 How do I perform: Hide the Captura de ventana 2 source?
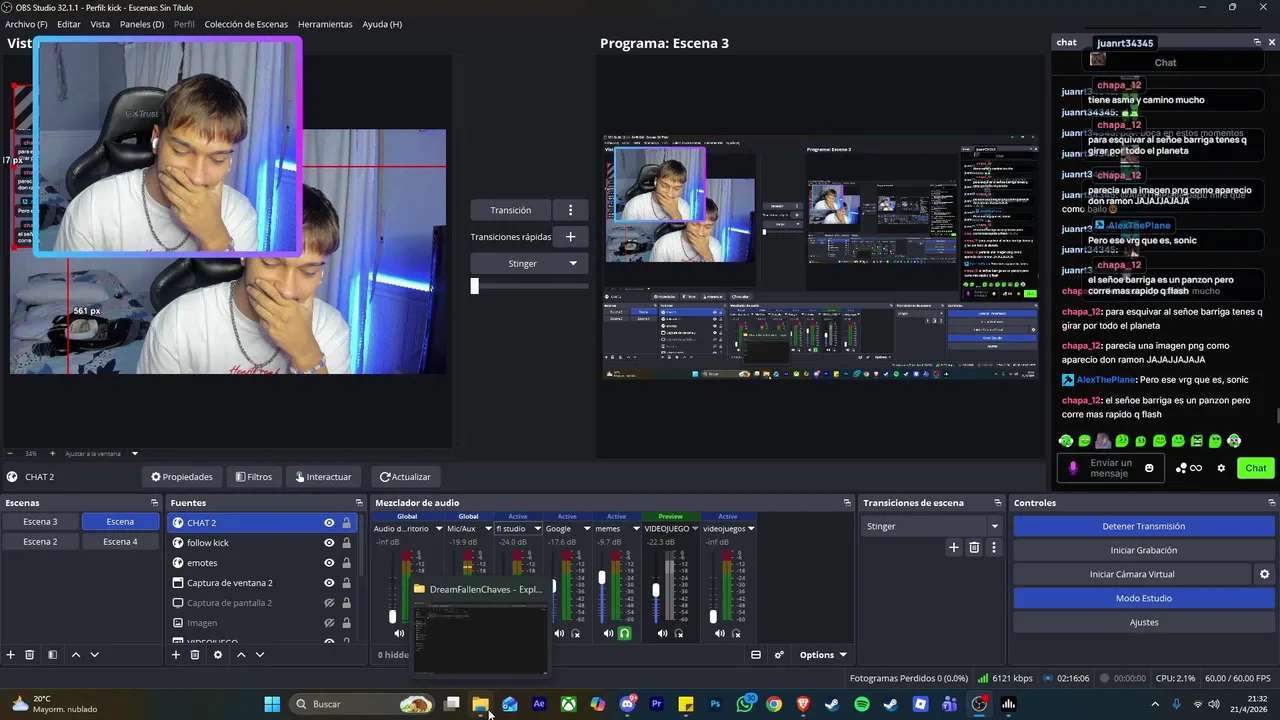tap(329, 583)
